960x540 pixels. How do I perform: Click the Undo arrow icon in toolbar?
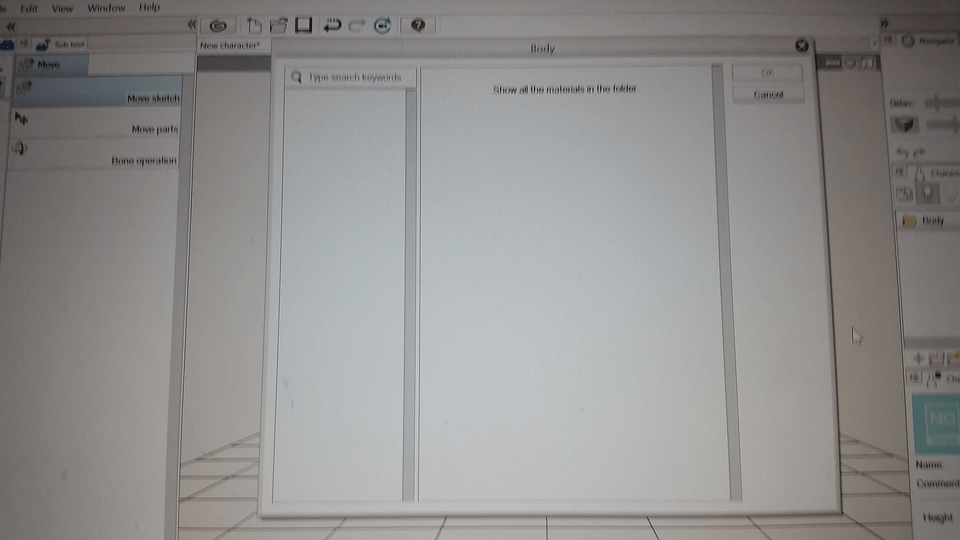332,26
